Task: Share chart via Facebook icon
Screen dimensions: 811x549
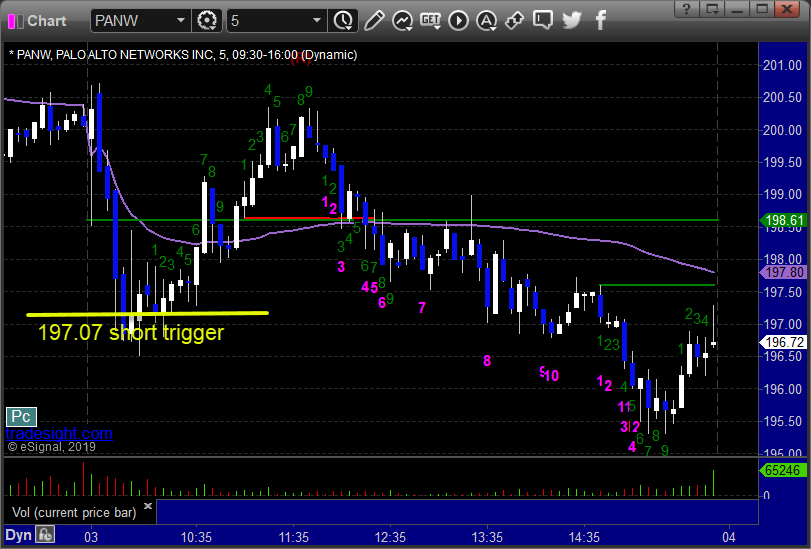Action: pyautogui.click(x=600, y=21)
